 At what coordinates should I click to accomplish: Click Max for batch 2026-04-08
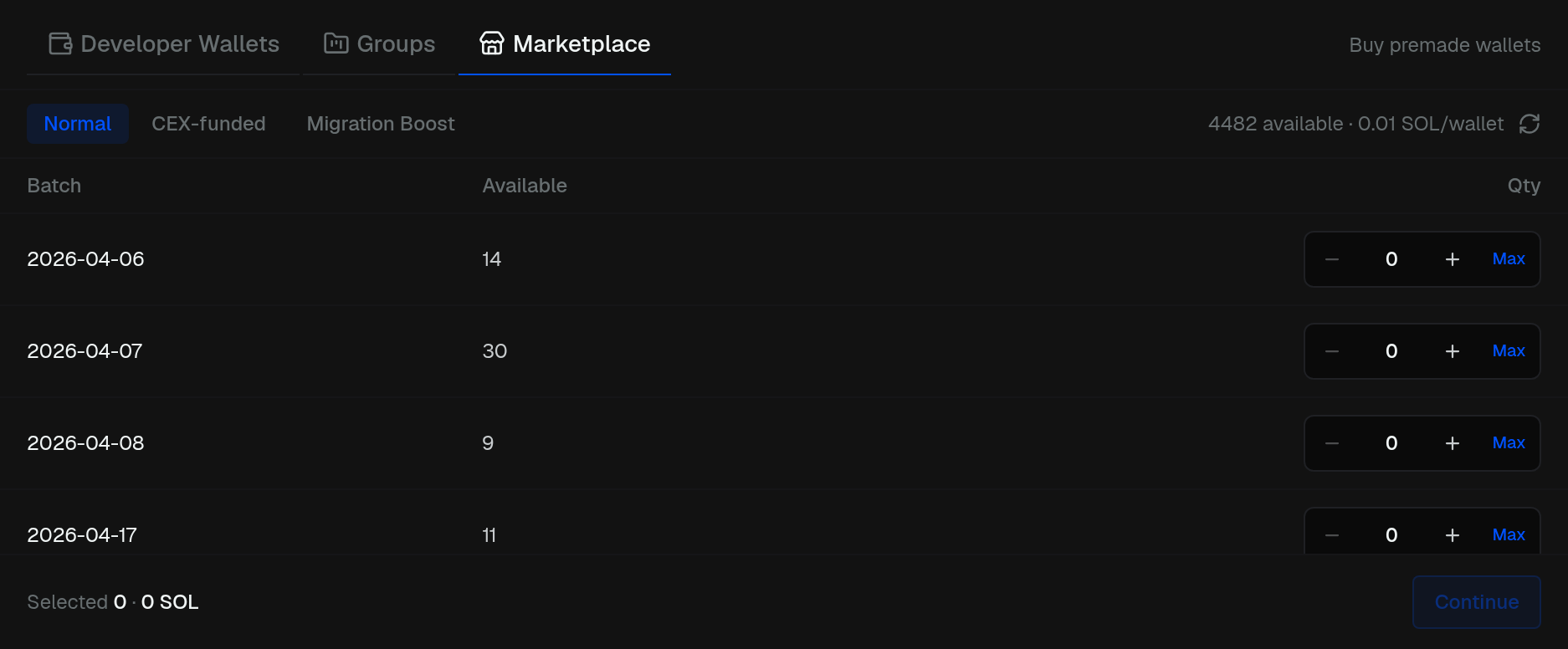pyautogui.click(x=1509, y=443)
